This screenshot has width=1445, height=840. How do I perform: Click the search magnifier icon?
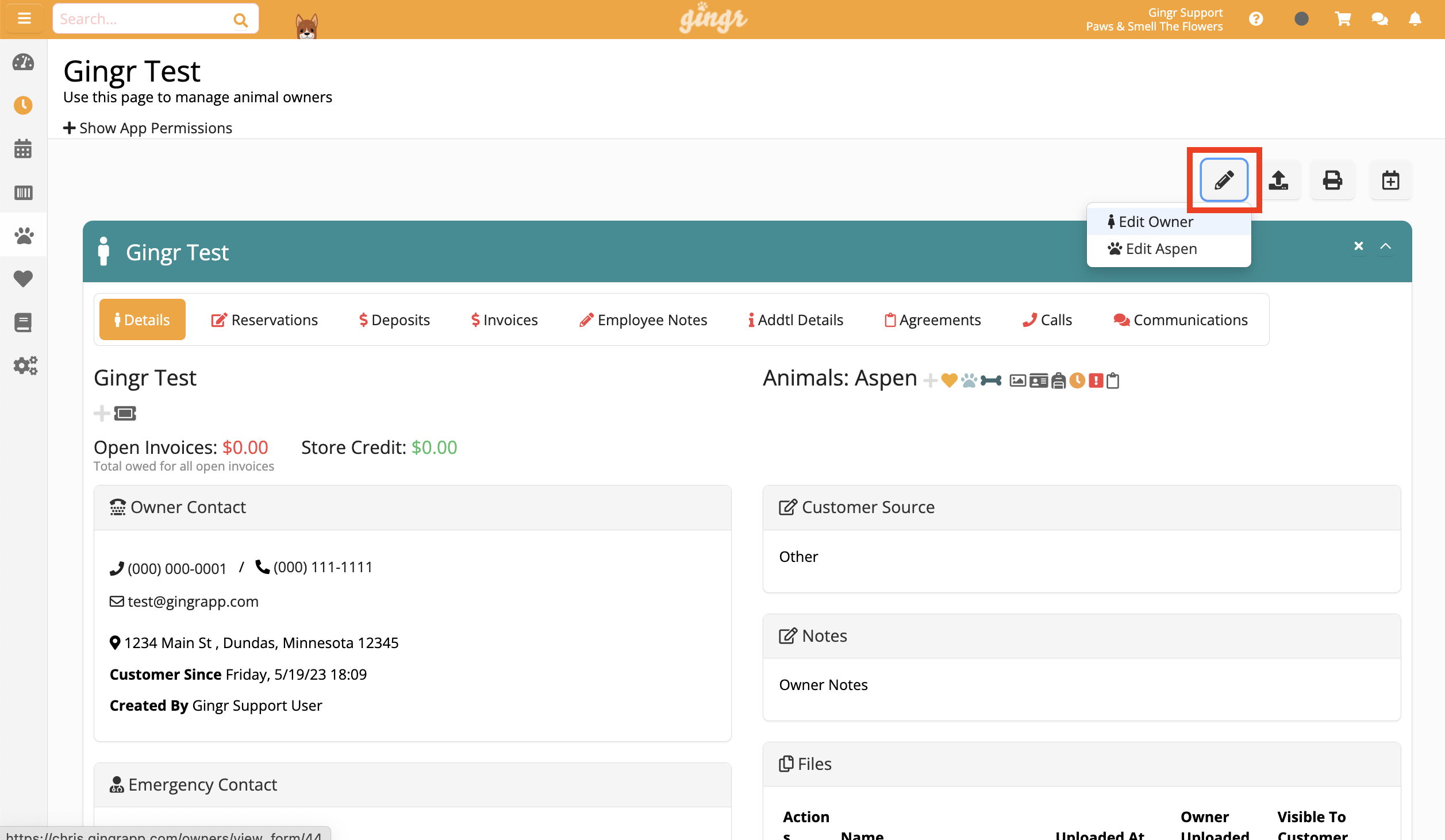coord(240,20)
